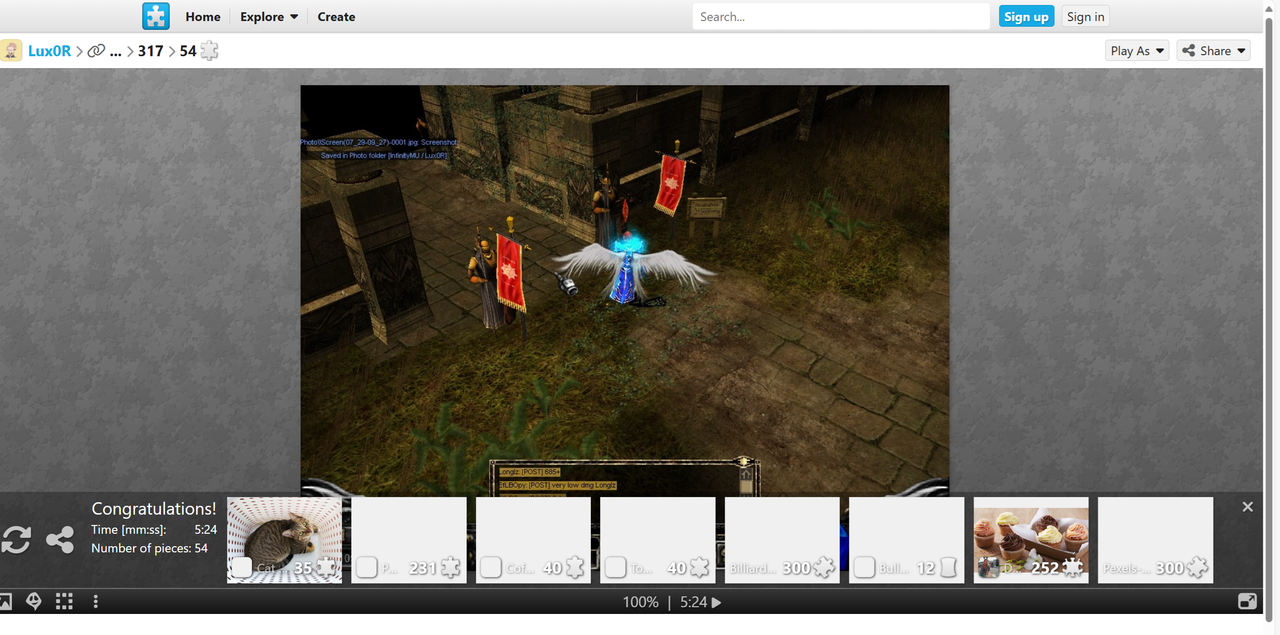Screen dimensions: 1280x635
Task: Focus the Search input field
Action: [x=841, y=17]
